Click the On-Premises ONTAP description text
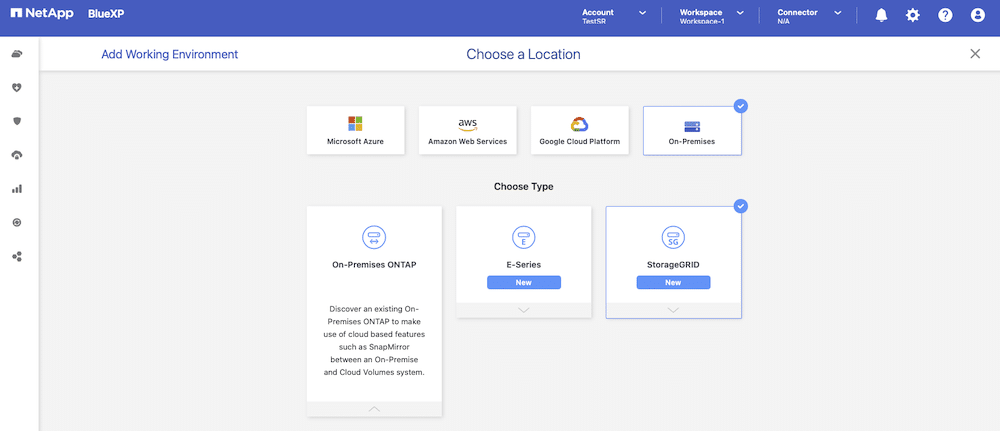 coord(374,340)
